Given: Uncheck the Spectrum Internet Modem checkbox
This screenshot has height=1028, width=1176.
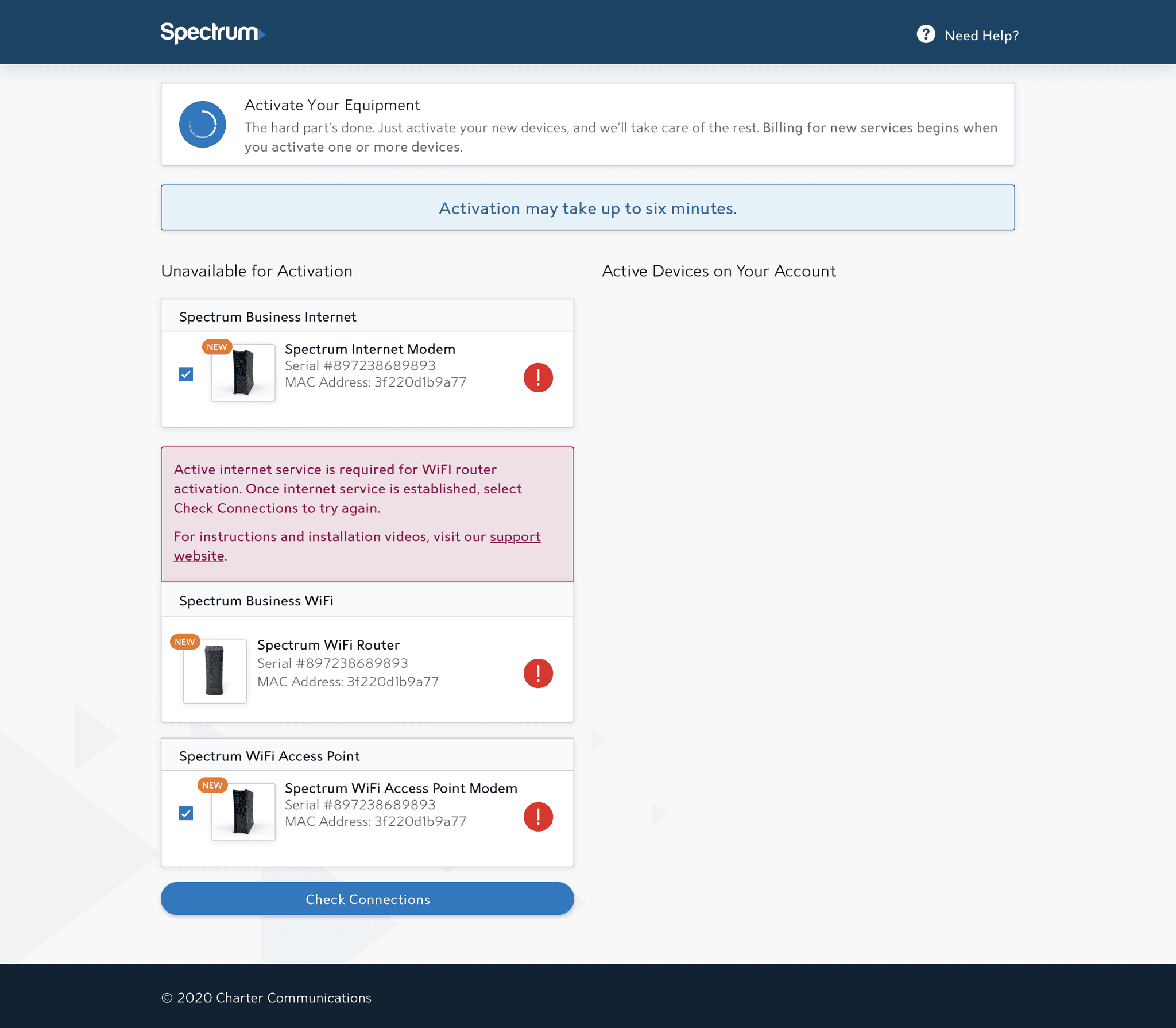Looking at the screenshot, I should click(186, 374).
